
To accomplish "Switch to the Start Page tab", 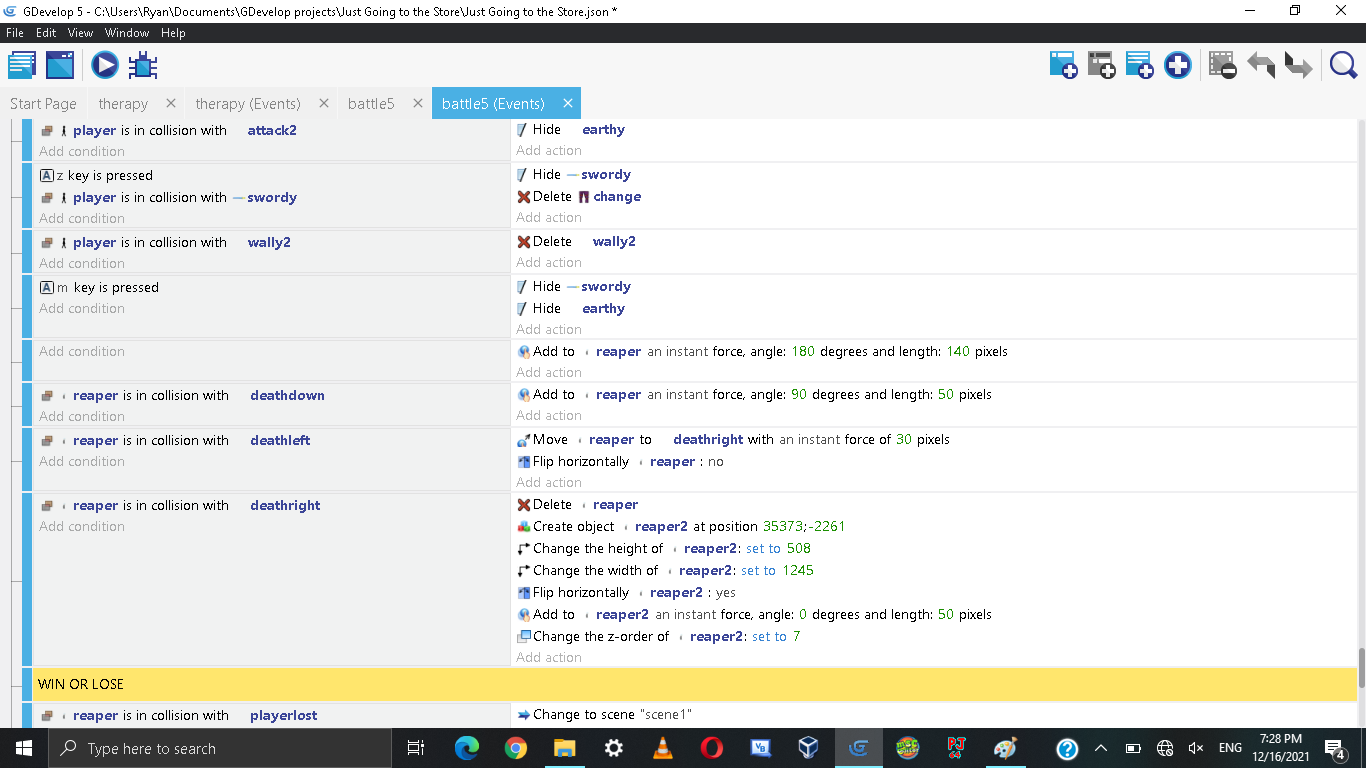I will click(43, 103).
